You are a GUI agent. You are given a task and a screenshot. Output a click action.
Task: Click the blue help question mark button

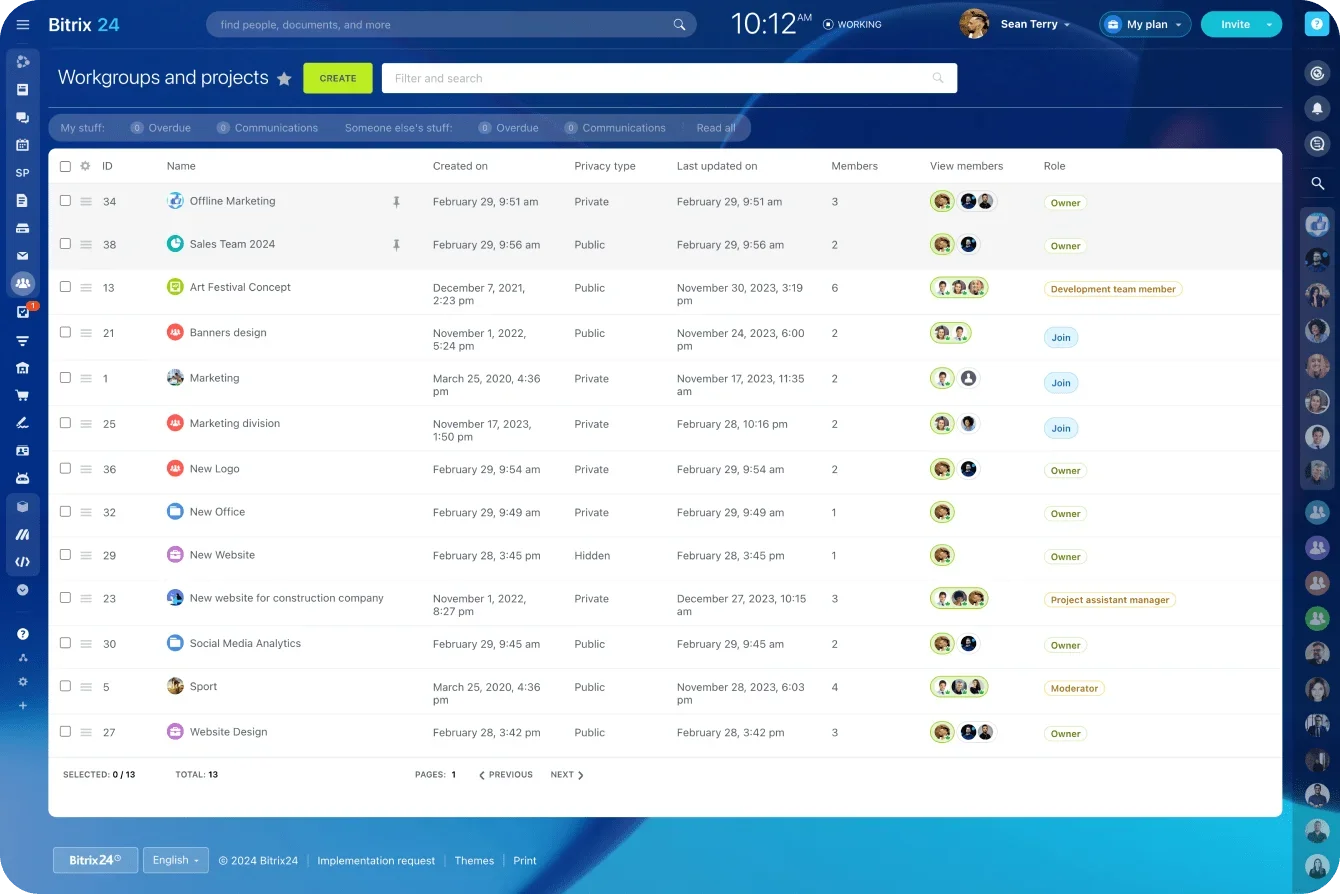click(x=1317, y=24)
